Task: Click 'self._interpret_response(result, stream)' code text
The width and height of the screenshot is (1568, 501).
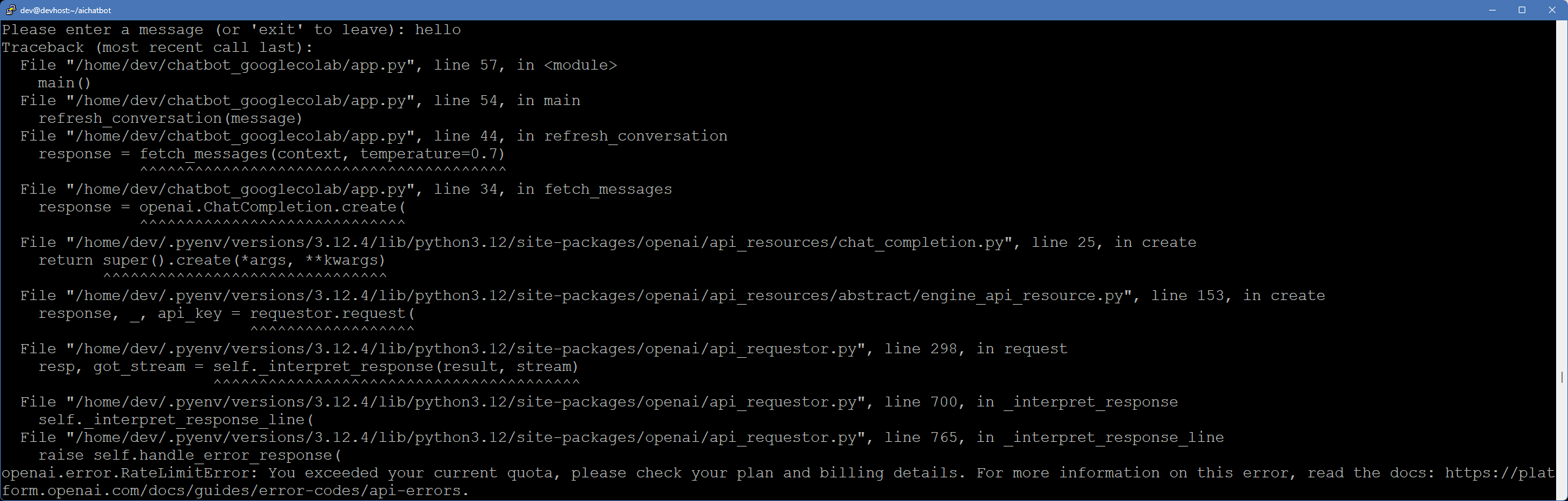Action: [395, 366]
